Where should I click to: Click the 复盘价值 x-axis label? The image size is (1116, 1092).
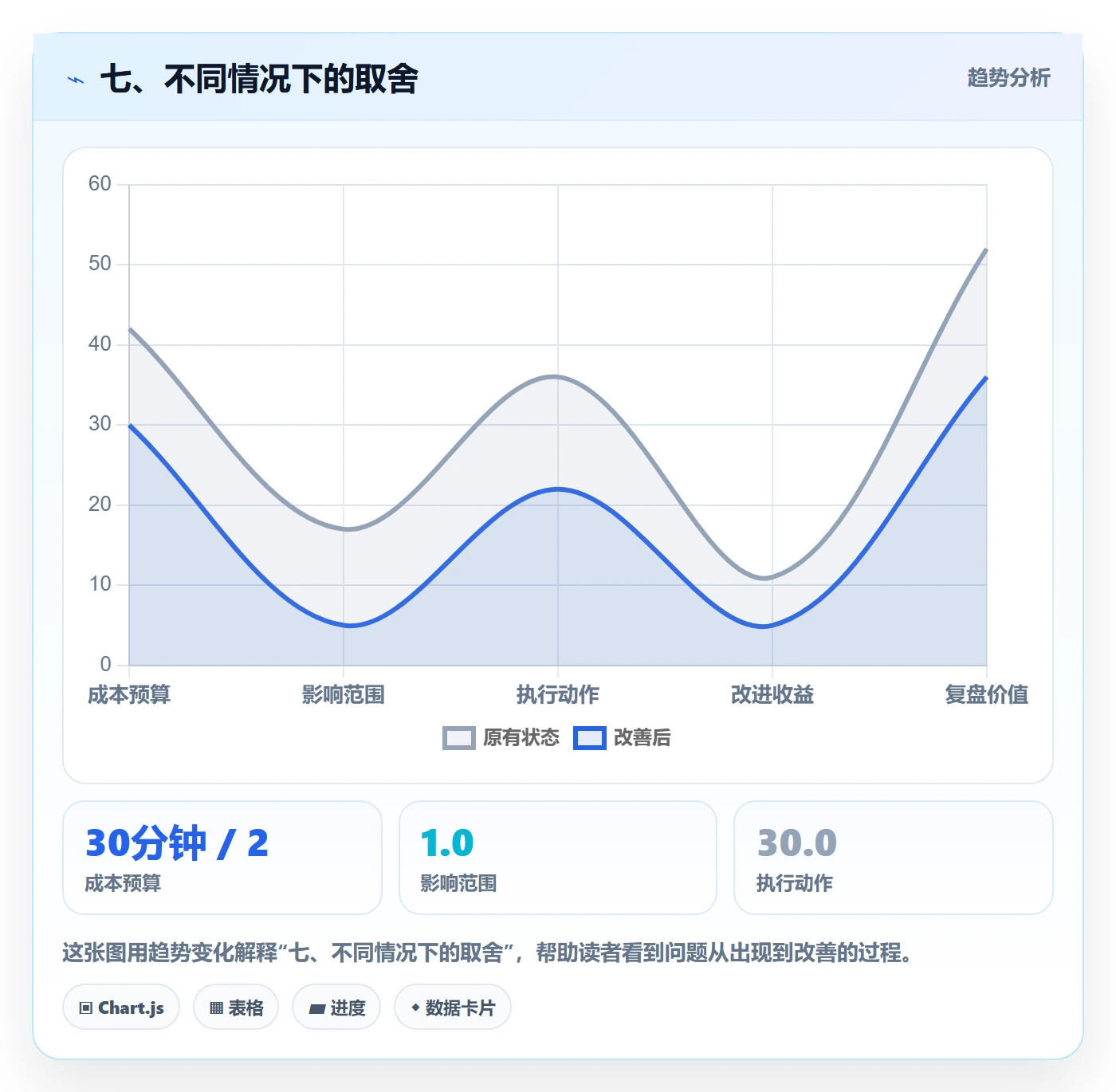pyautogui.click(x=987, y=694)
